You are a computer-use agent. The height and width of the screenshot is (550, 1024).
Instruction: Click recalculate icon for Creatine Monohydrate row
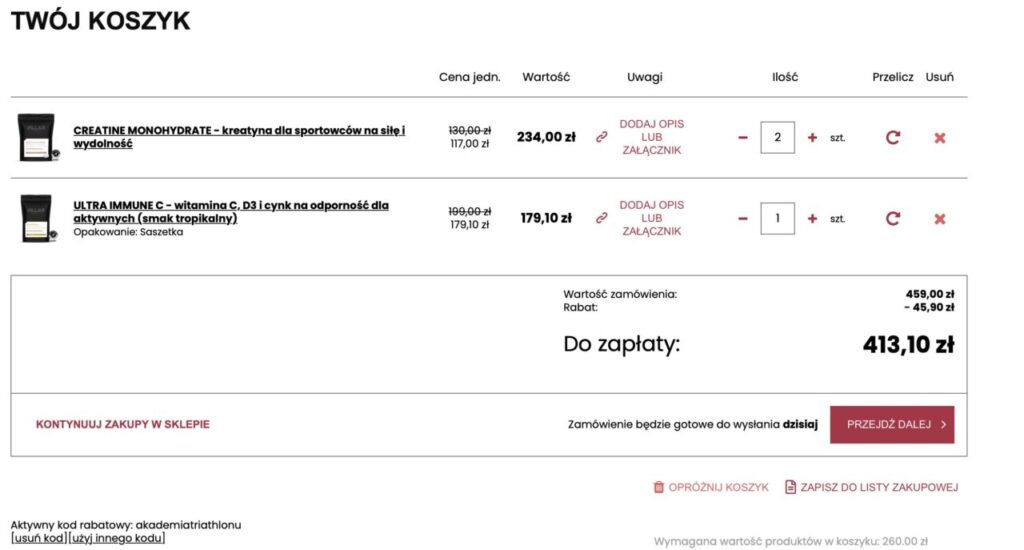[x=893, y=137]
